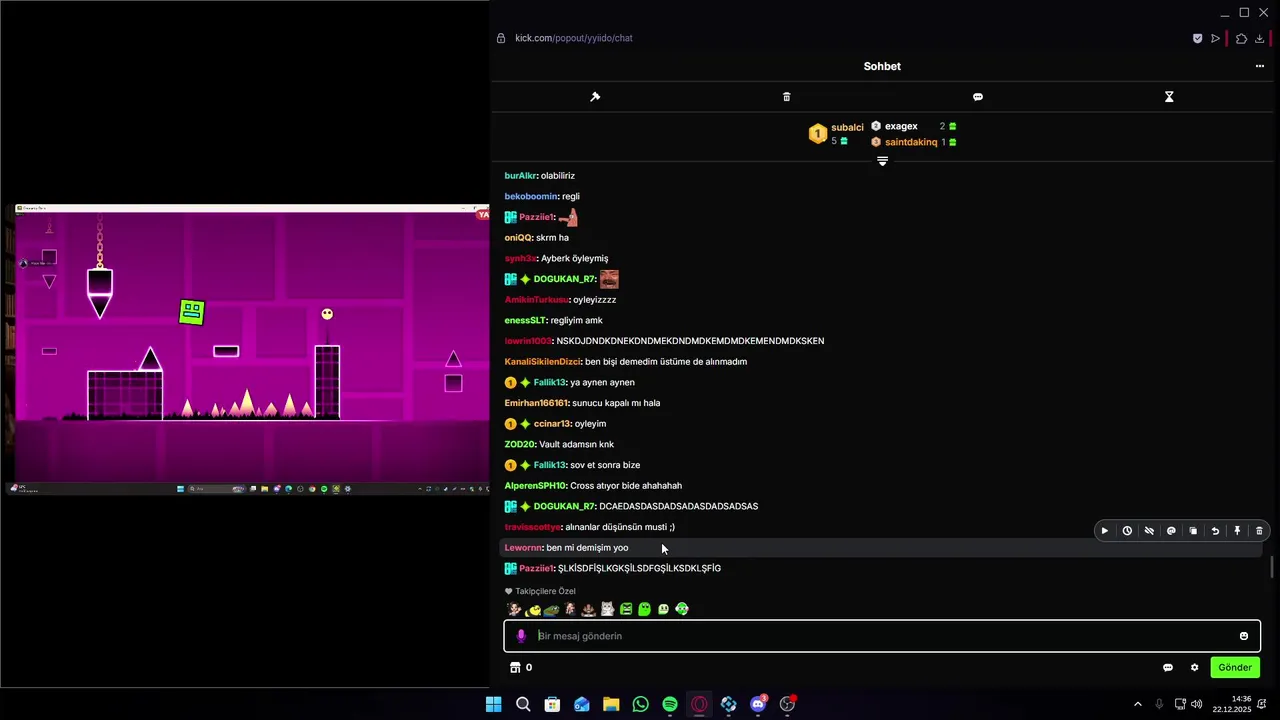The height and width of the screenshot is (720, 1280).
Task: Select the first follower emote in emote row
Action: tap(514, 609)
